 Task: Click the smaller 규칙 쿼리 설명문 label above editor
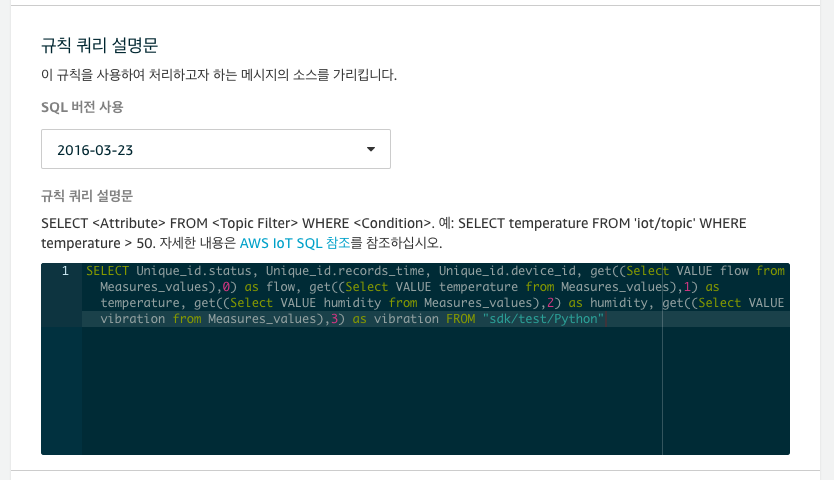tap(87, 196)
